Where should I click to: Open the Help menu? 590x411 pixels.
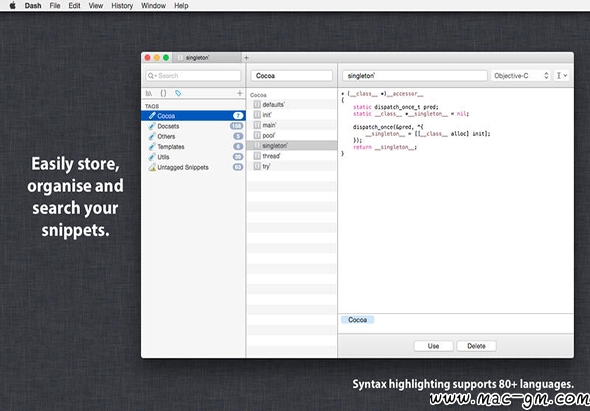pos(181,6)
